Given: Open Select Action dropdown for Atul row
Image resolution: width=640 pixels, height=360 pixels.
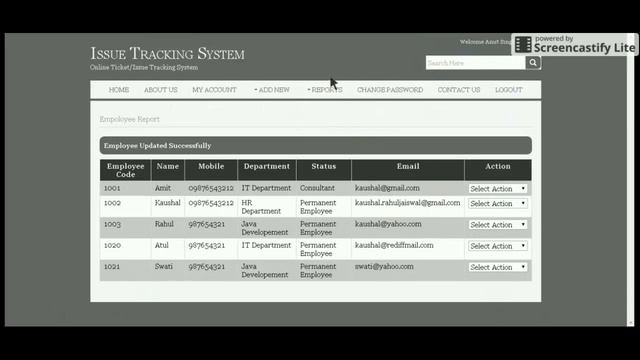Looking at the screenshot, I should tap(498, 246).
